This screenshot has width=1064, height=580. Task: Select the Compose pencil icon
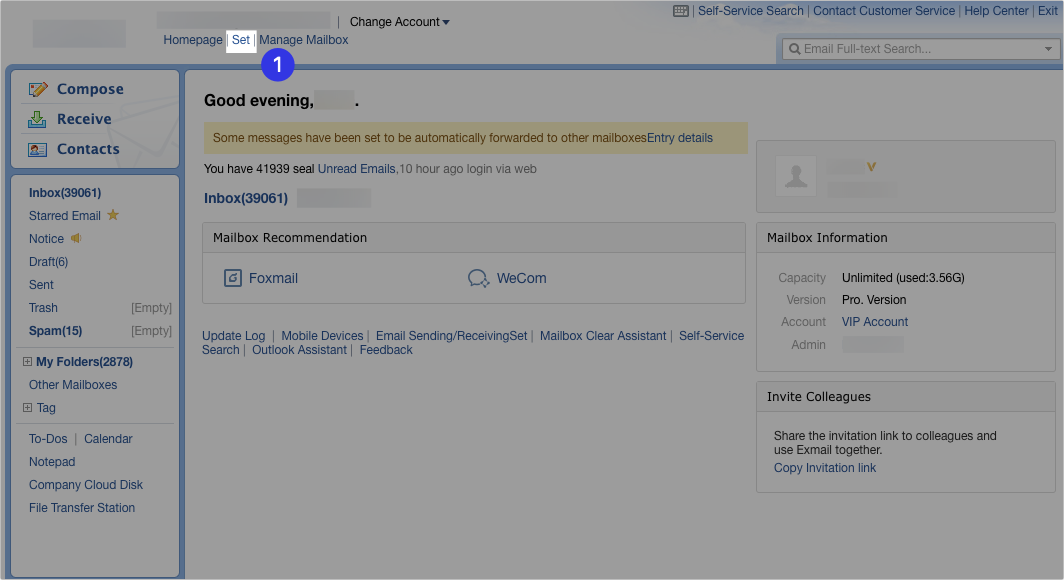point(39,88)
